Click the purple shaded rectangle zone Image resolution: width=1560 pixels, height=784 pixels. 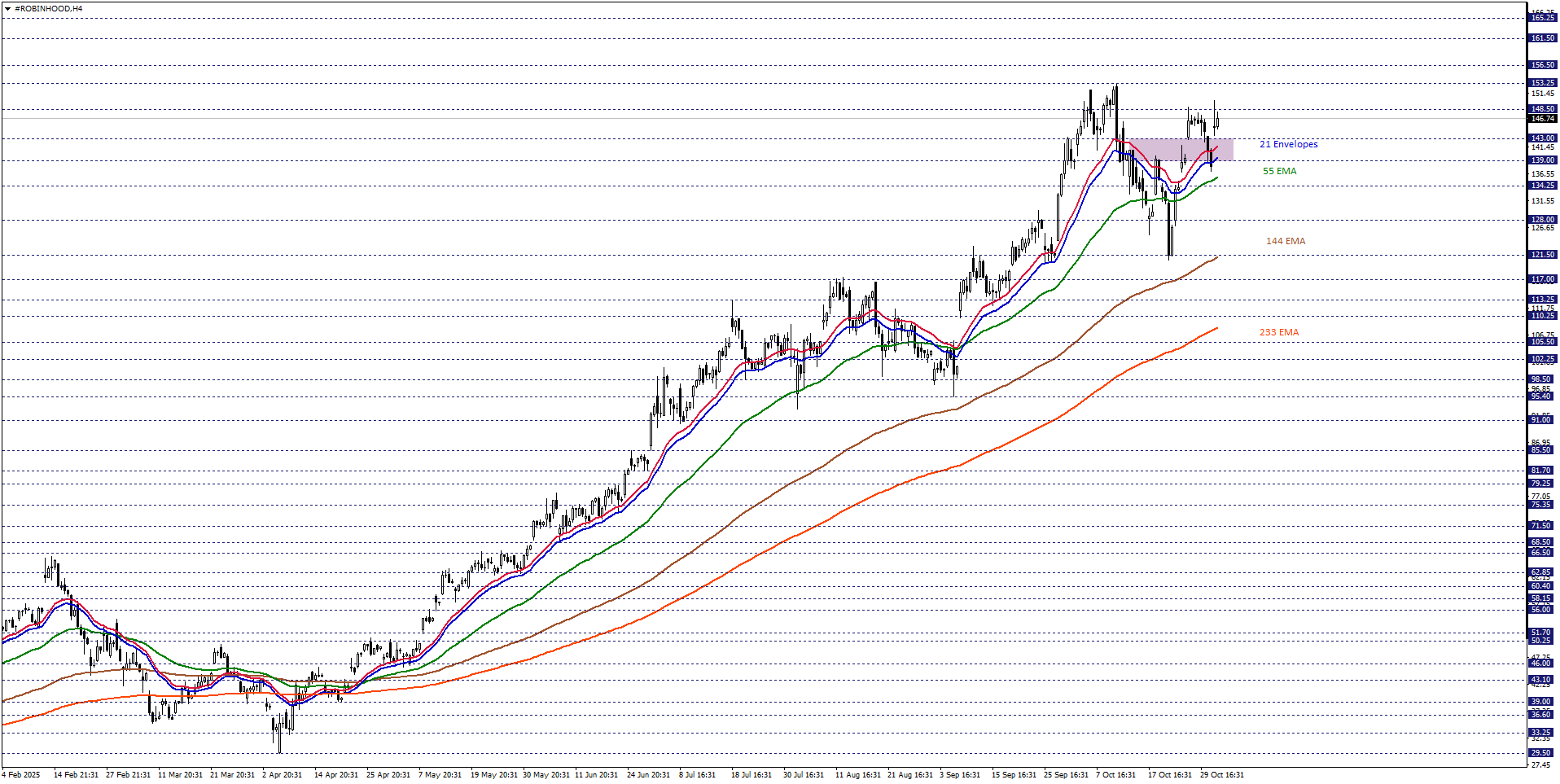[1181, 149]
